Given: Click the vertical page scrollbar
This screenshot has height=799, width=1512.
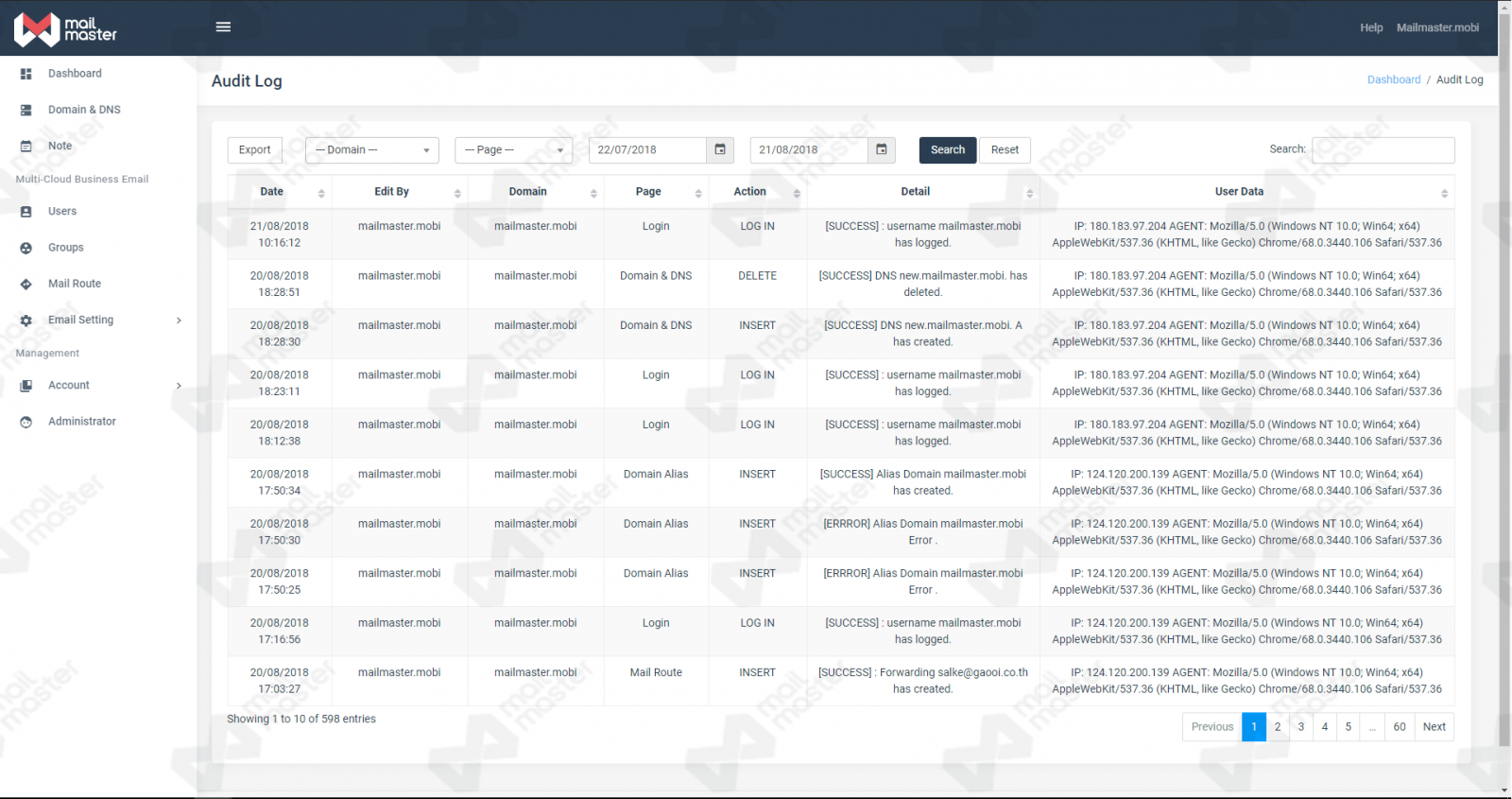Looking at the screenshot, I should pyautogui.click(x=1504, y=378).
